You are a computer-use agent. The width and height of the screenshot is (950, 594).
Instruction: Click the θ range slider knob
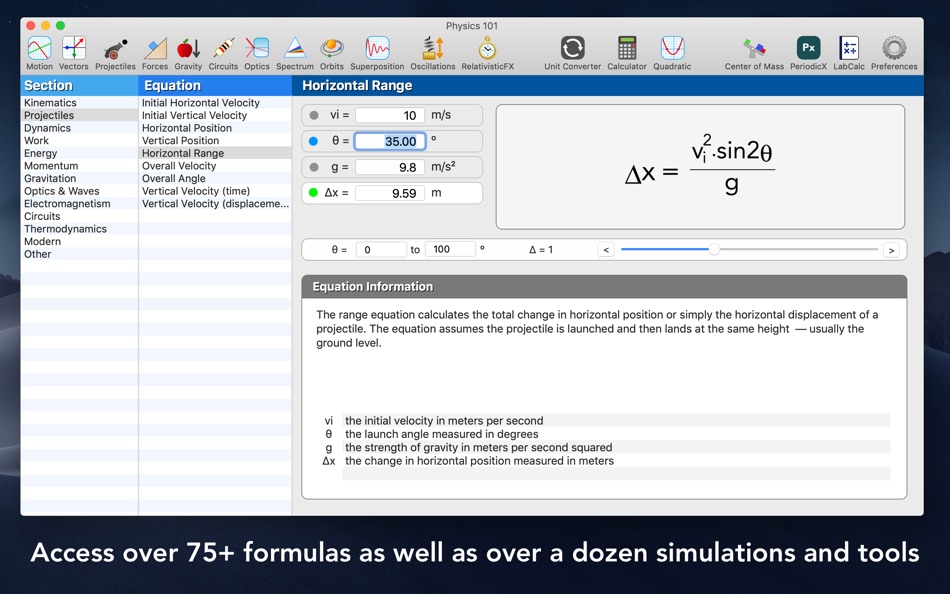[x=714, y=249]
